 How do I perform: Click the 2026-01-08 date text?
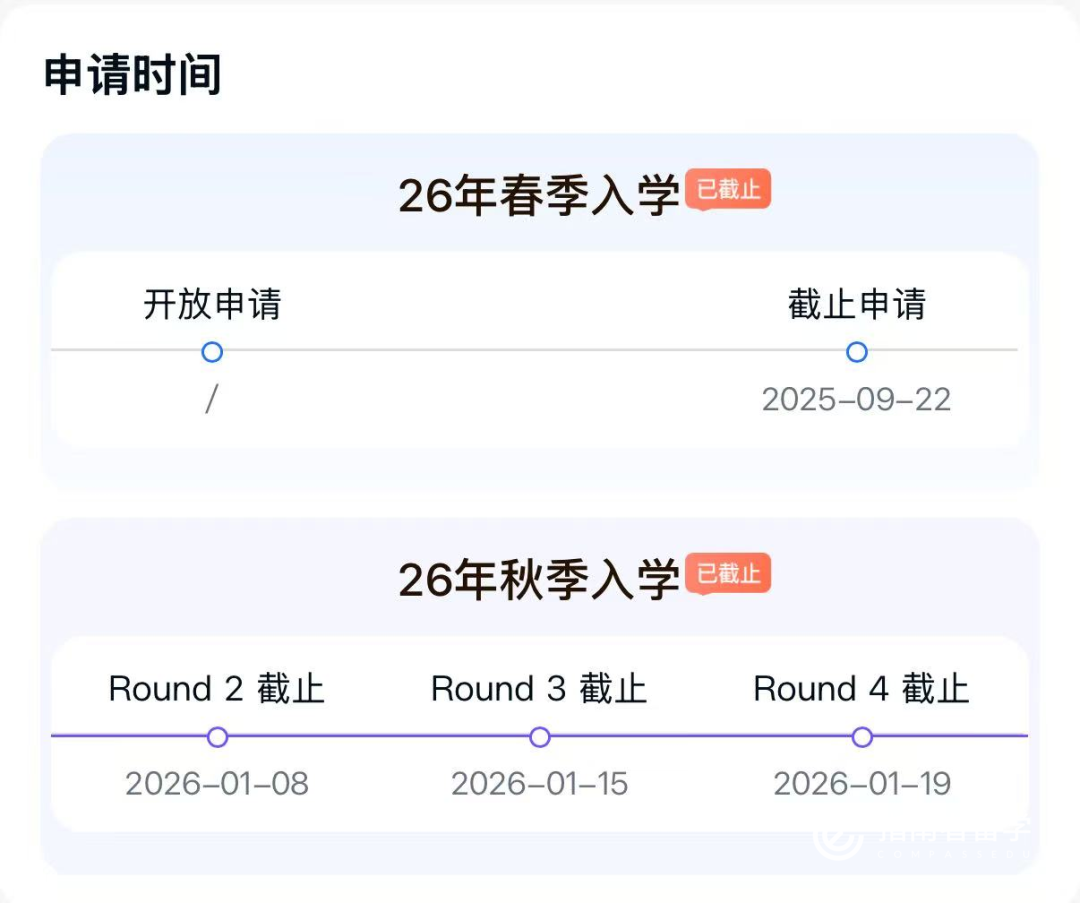(217, 784)
